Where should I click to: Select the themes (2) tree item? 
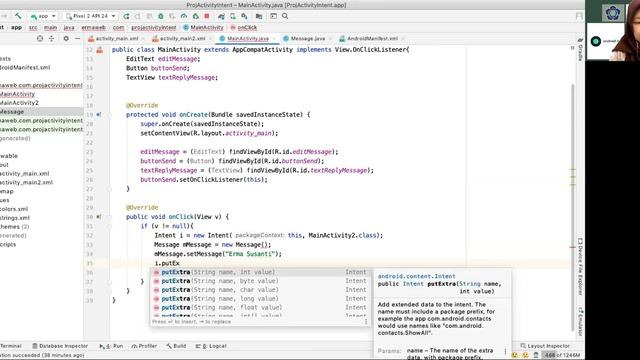coord(15,227)
